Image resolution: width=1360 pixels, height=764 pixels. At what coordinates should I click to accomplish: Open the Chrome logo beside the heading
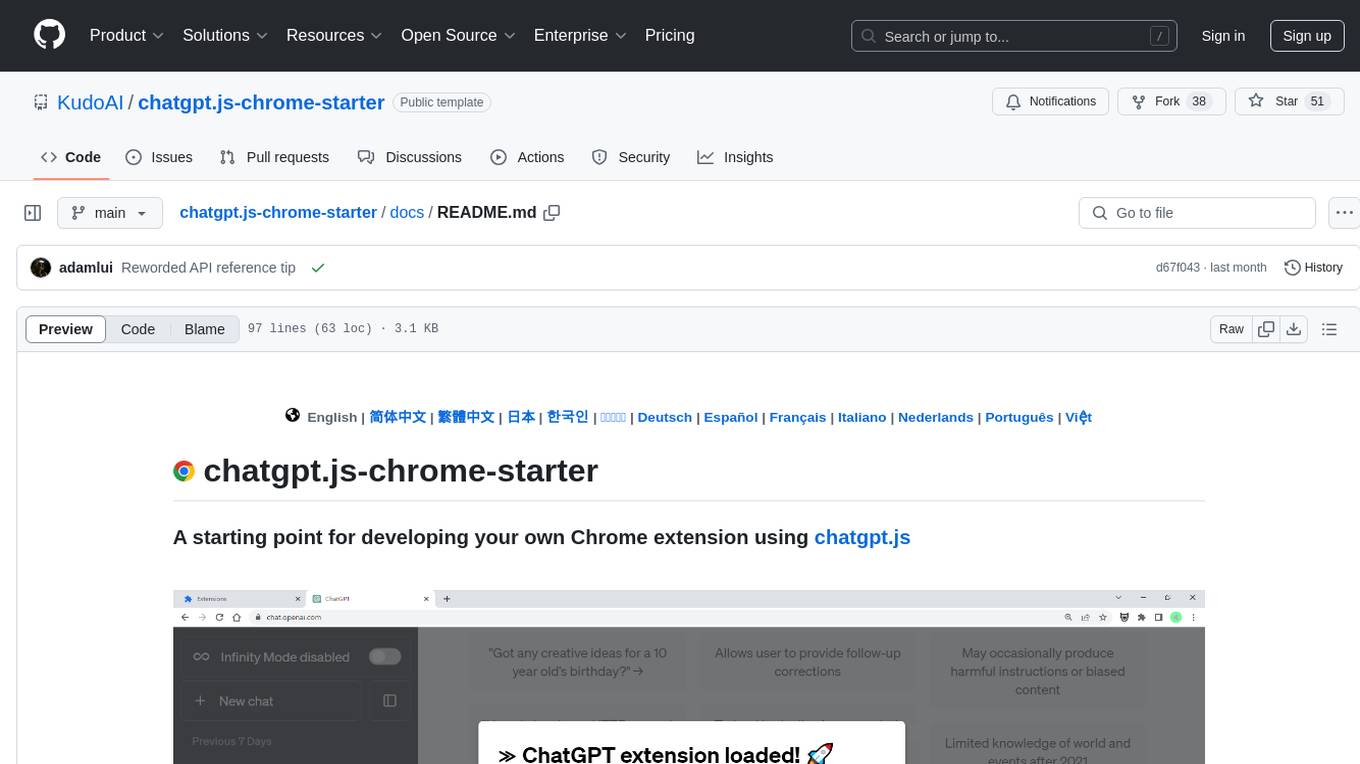[184, 471]
